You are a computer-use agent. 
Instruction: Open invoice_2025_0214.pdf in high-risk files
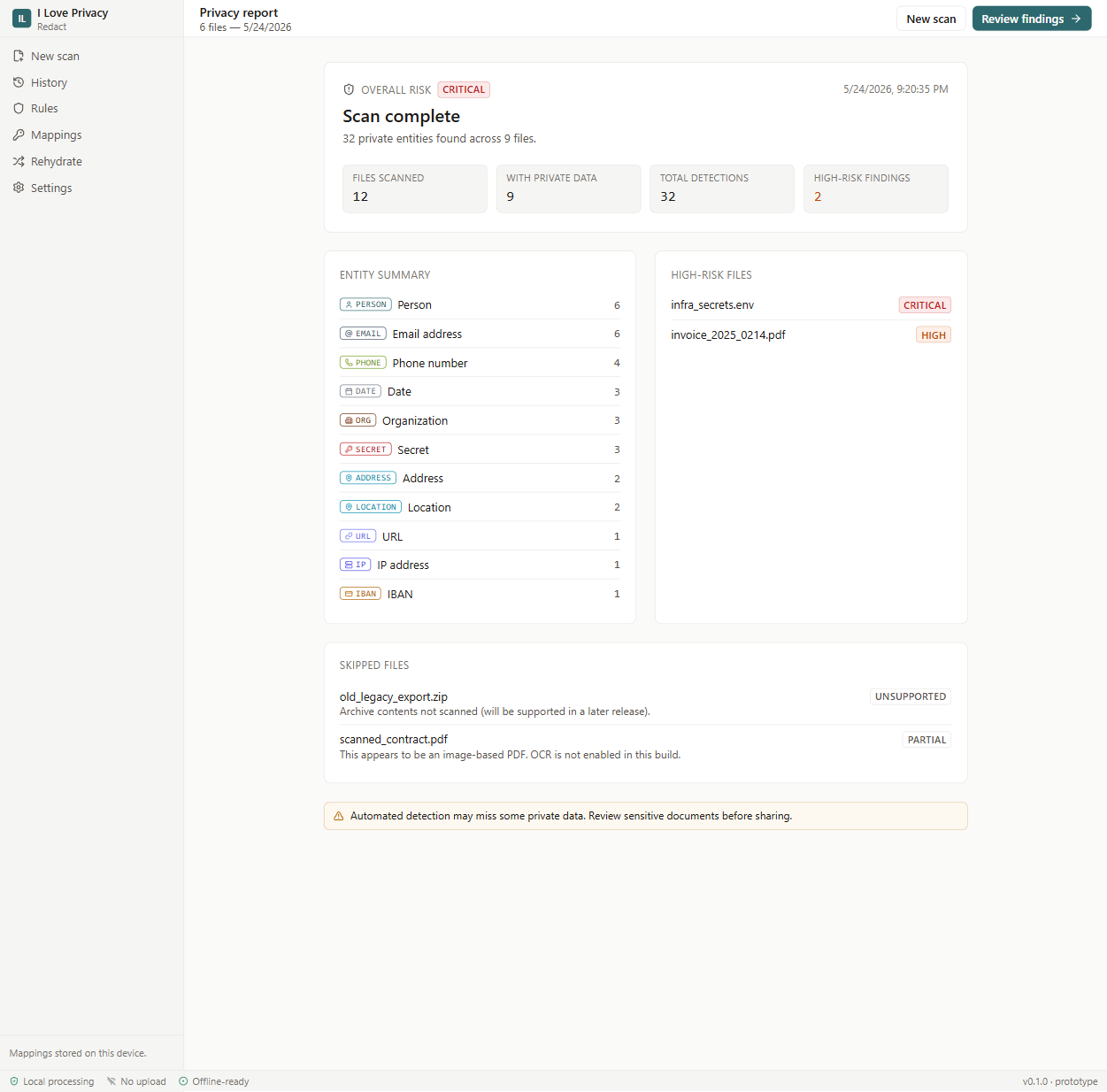pos(728,335)
